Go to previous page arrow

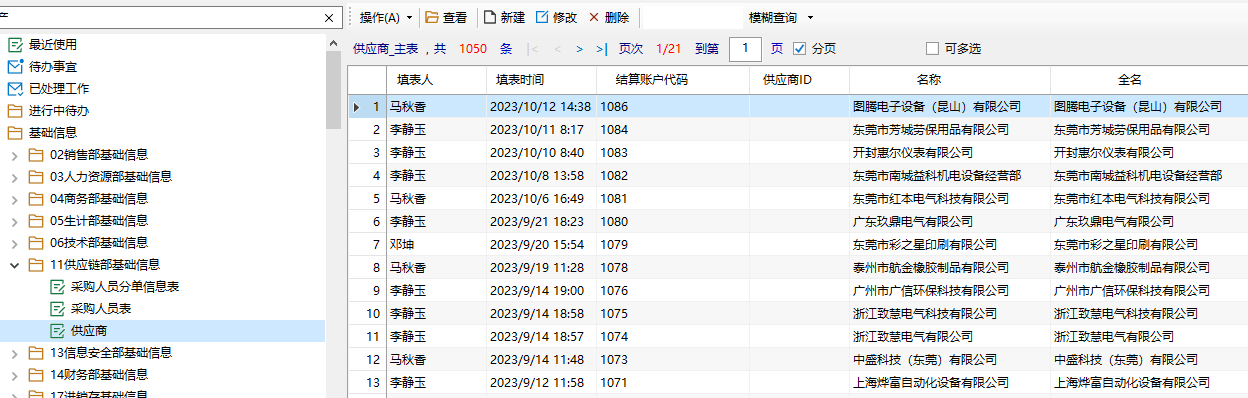coord(558,49)
